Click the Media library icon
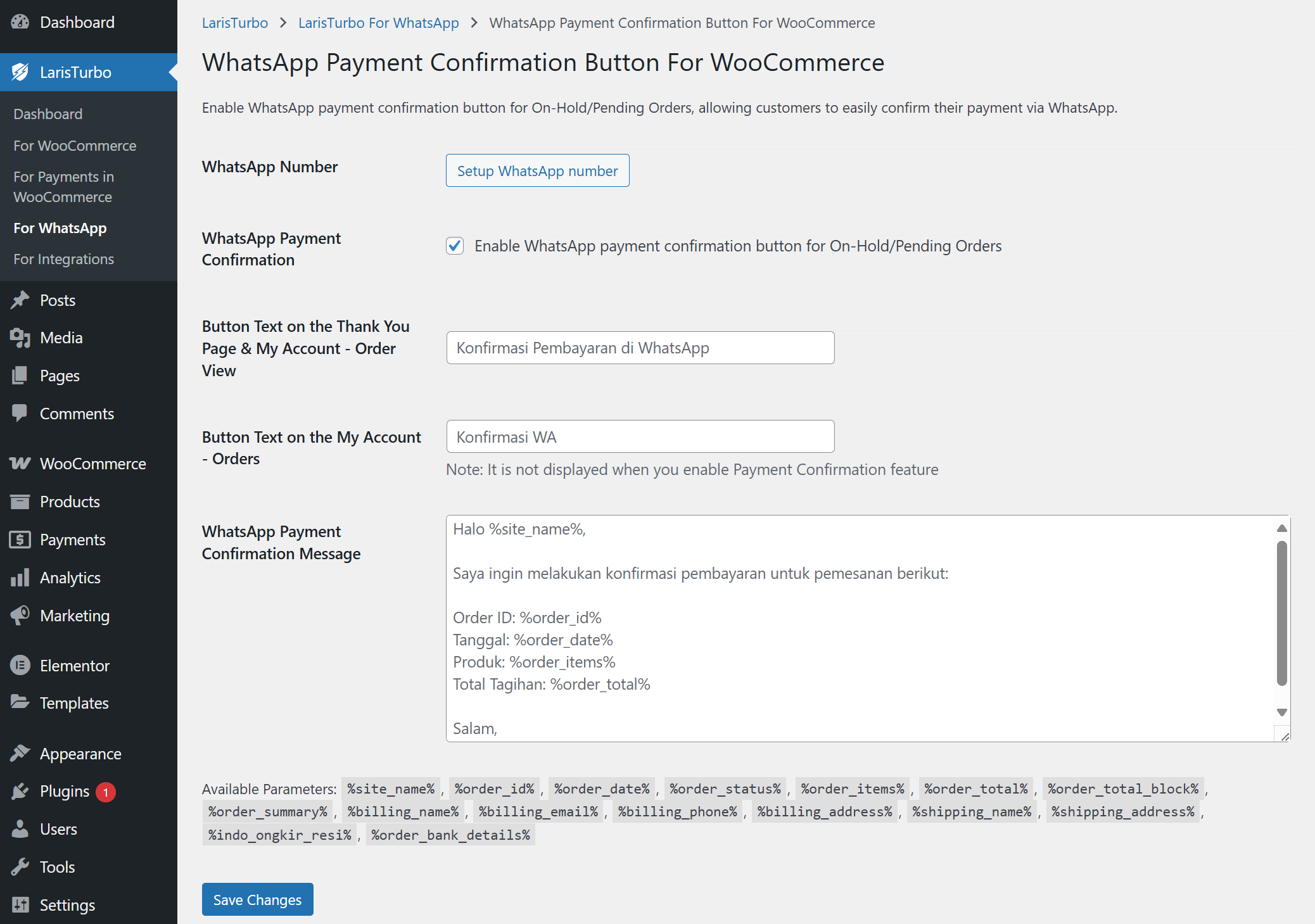 pyautogui.click(x=20, y=338)
